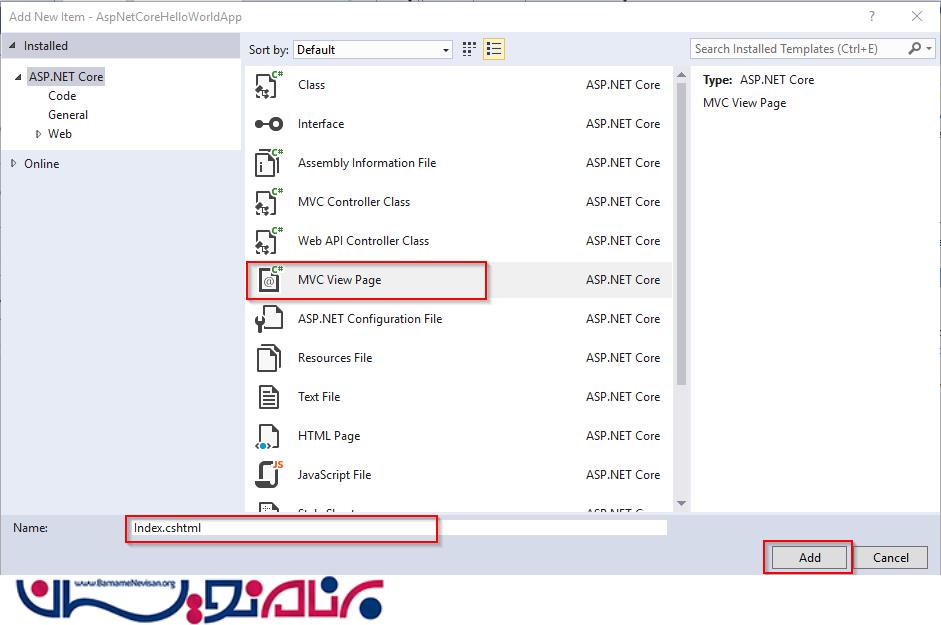Viewport: 941px width, 625px height.
Task: Select the General category
Action: (68, 115)
